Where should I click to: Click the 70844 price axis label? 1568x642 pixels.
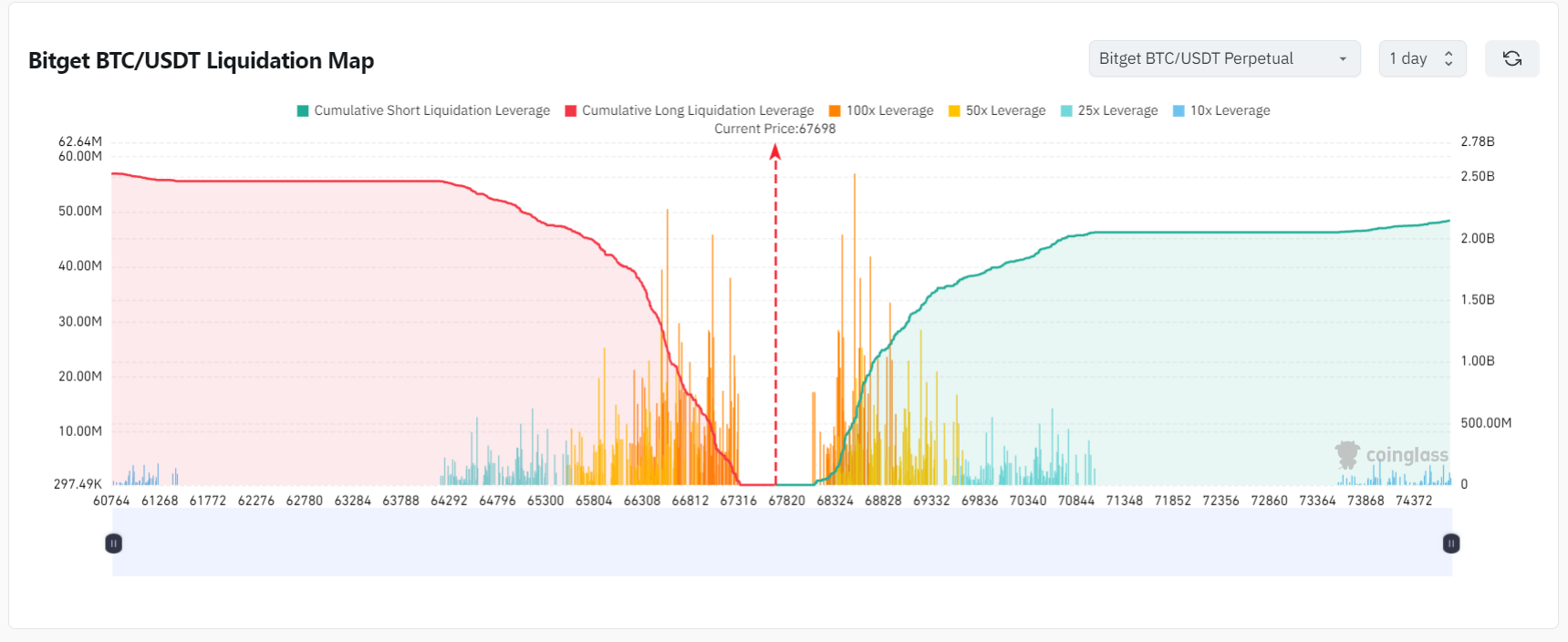click(1076, 501)
